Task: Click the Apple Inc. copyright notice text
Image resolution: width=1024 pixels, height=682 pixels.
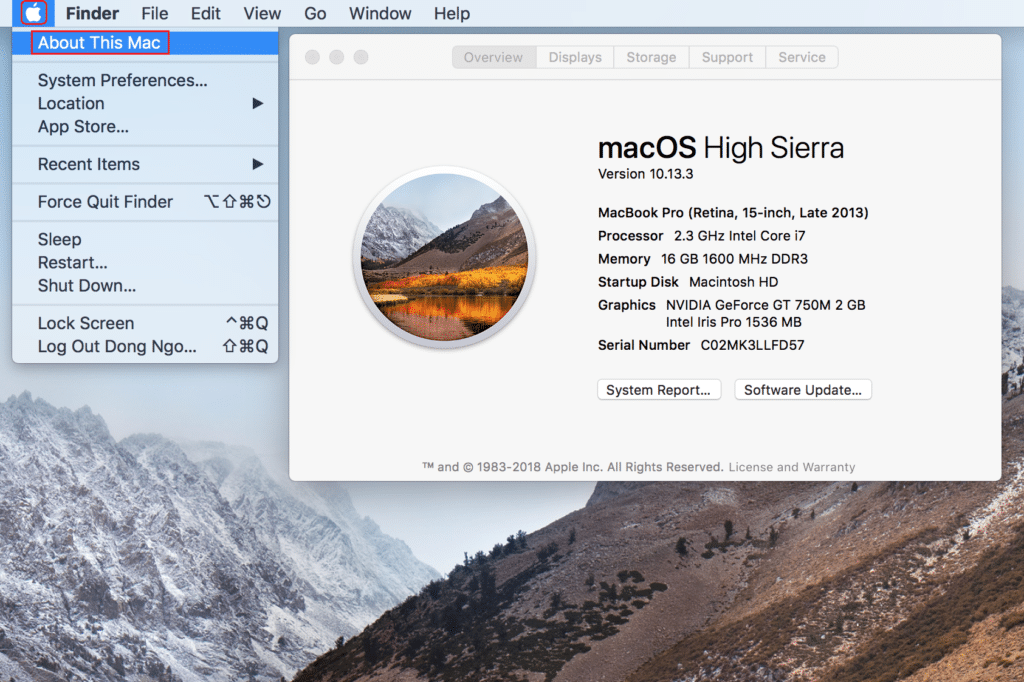Action: (573, 467)
